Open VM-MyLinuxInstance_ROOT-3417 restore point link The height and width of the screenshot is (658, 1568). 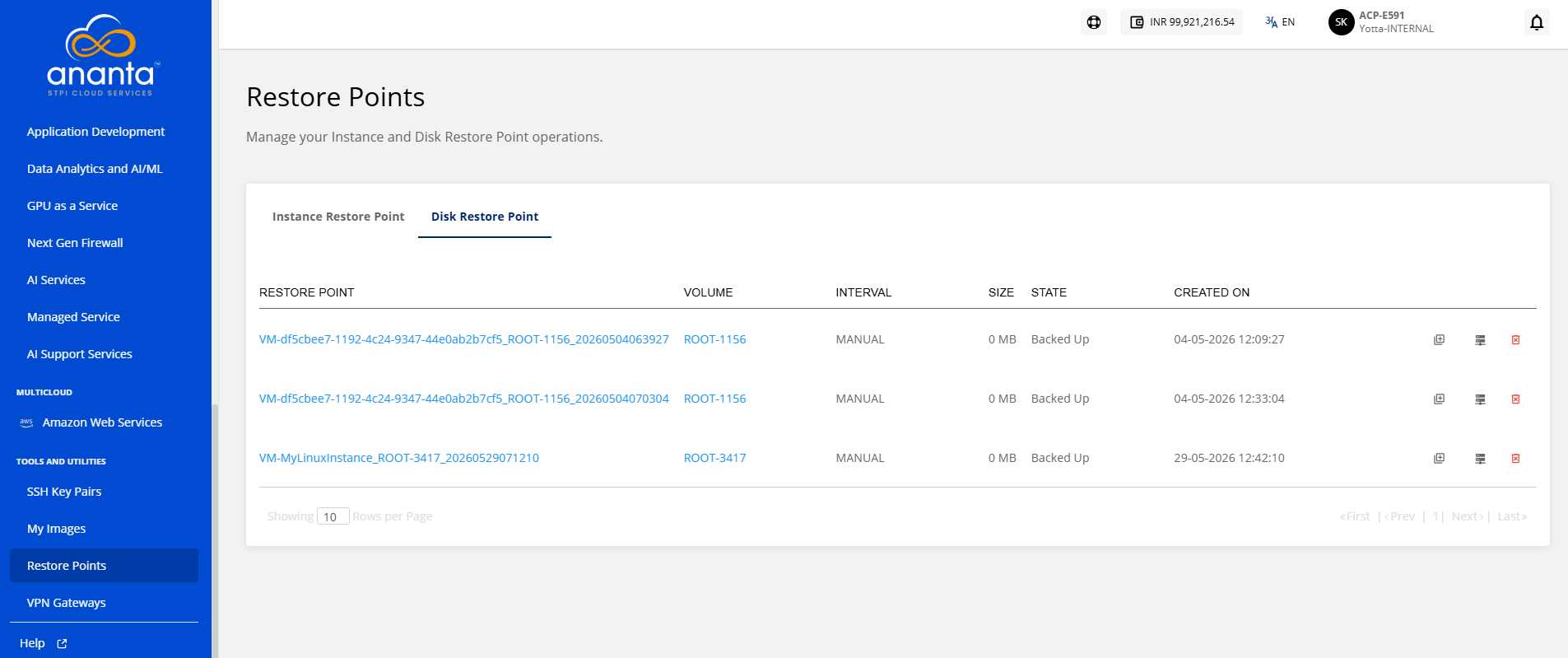point(399,458)
